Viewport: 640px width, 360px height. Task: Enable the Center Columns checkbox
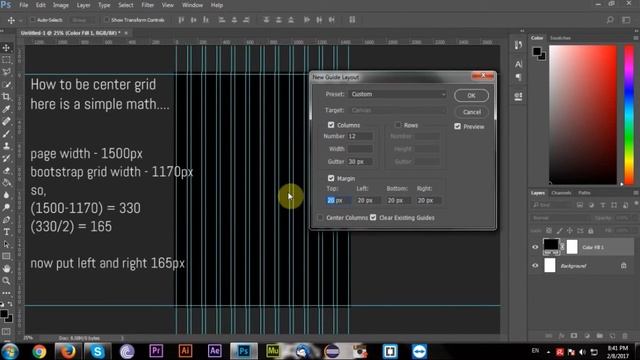click(x=320, y=218)
